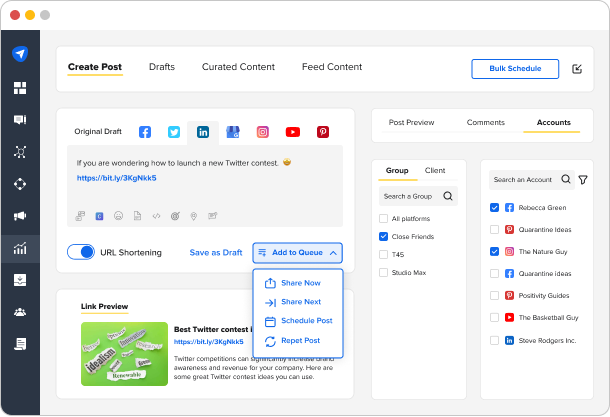
Task: Select the Instagram platform icon
Action: pos(263,132)
